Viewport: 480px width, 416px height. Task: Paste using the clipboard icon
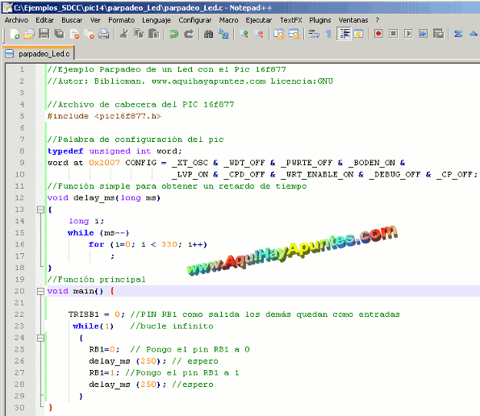[x=154, y=34]
